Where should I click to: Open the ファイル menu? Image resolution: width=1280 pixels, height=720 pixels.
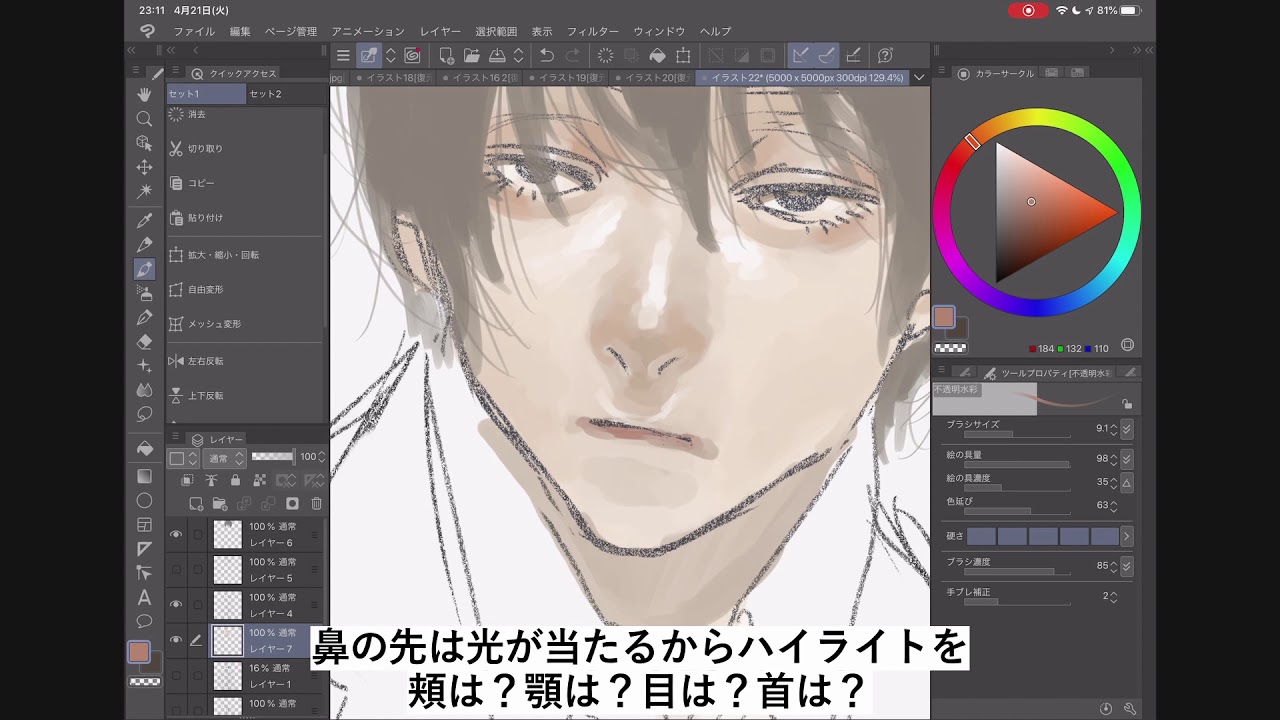[x=194, y=32]
